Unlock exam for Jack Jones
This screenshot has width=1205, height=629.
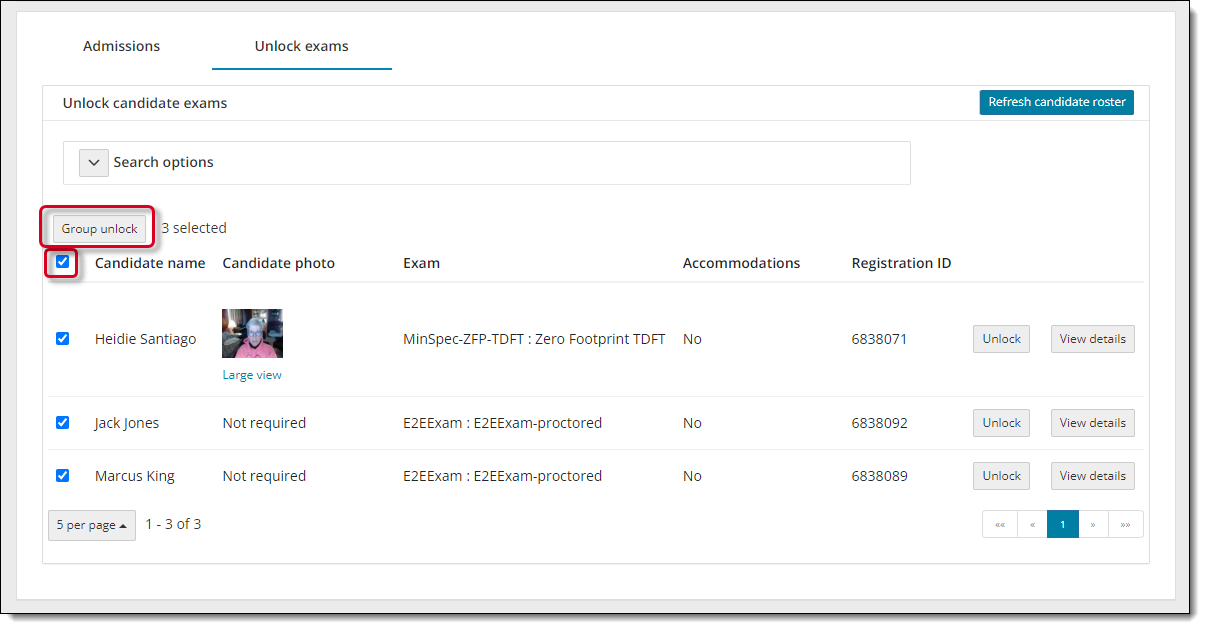(1001, 423)
